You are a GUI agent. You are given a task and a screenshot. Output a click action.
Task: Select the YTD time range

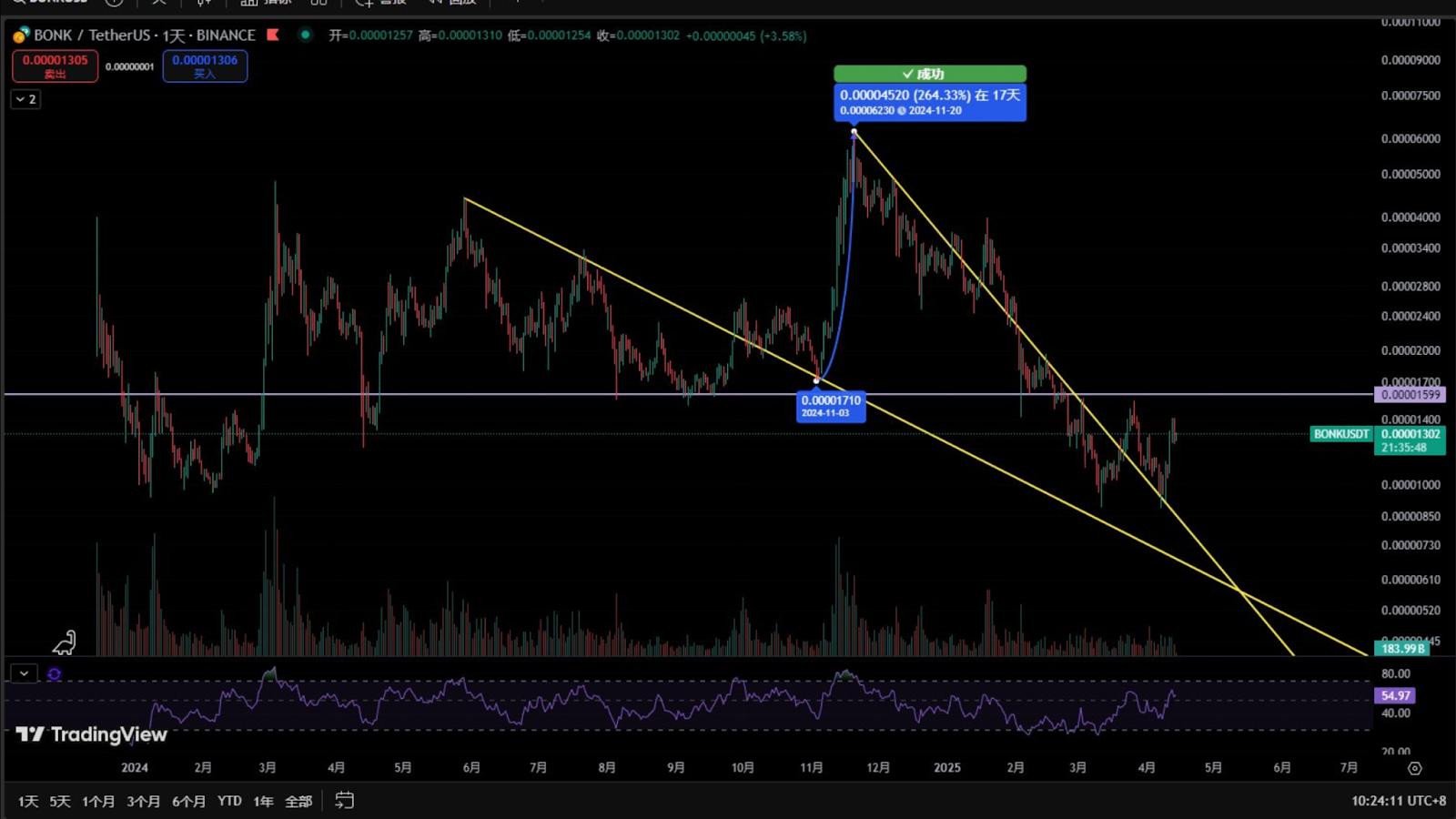click(x=229, y=801)
